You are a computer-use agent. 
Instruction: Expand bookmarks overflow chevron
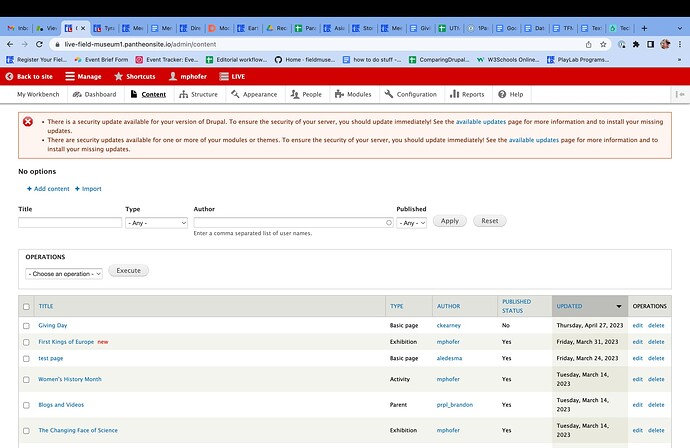679,60
